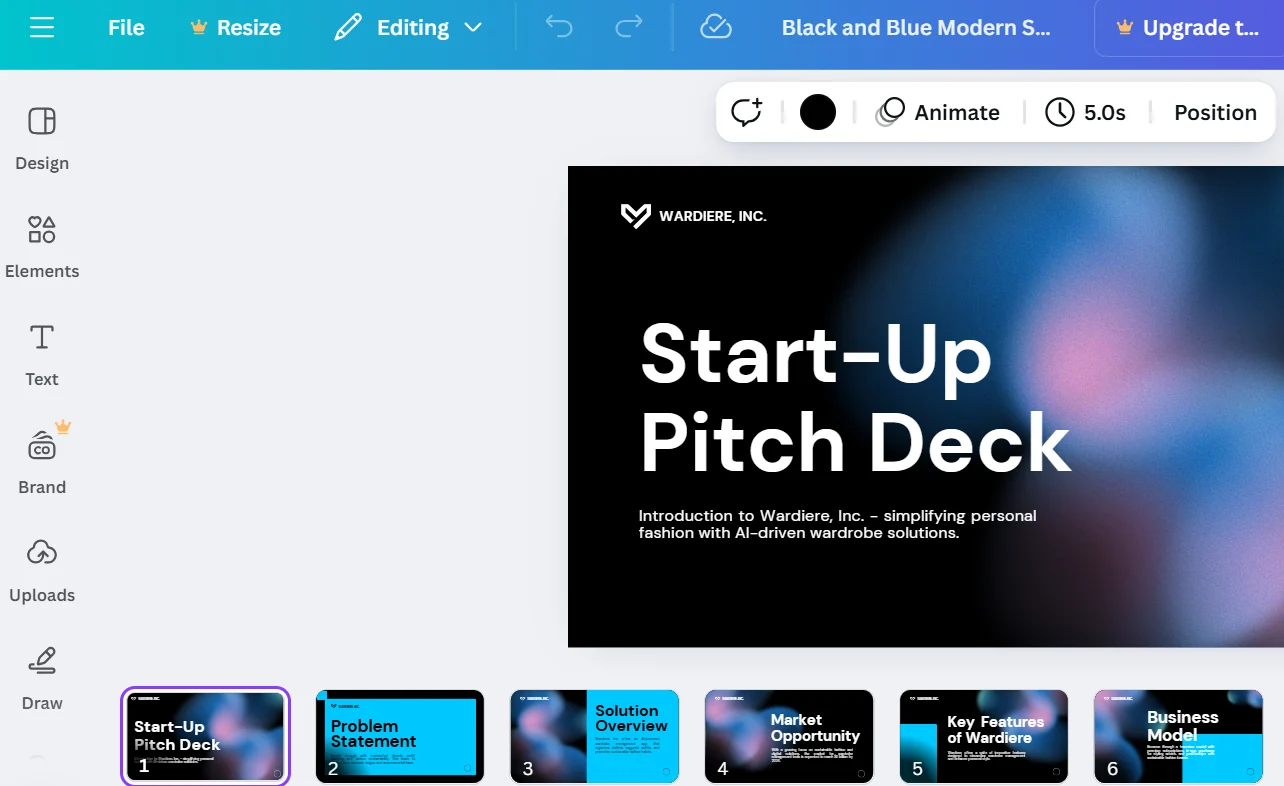Select the Text tool in sidebar
Image resolution: width=1284 pixels, height=786 pixels.
click(42, 353)
